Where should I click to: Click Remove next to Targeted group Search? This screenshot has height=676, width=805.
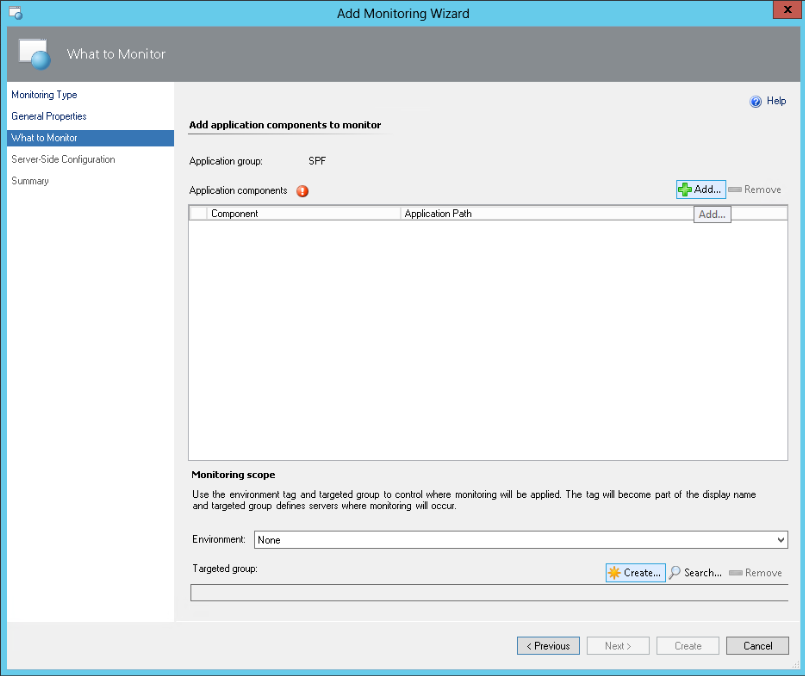755,573
